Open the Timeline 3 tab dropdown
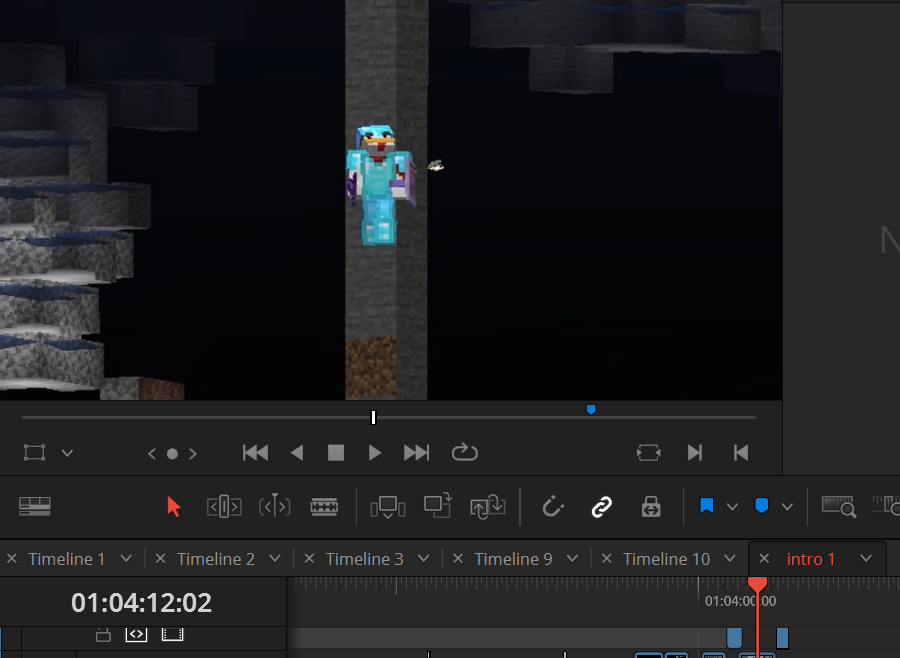 point(424,559)
